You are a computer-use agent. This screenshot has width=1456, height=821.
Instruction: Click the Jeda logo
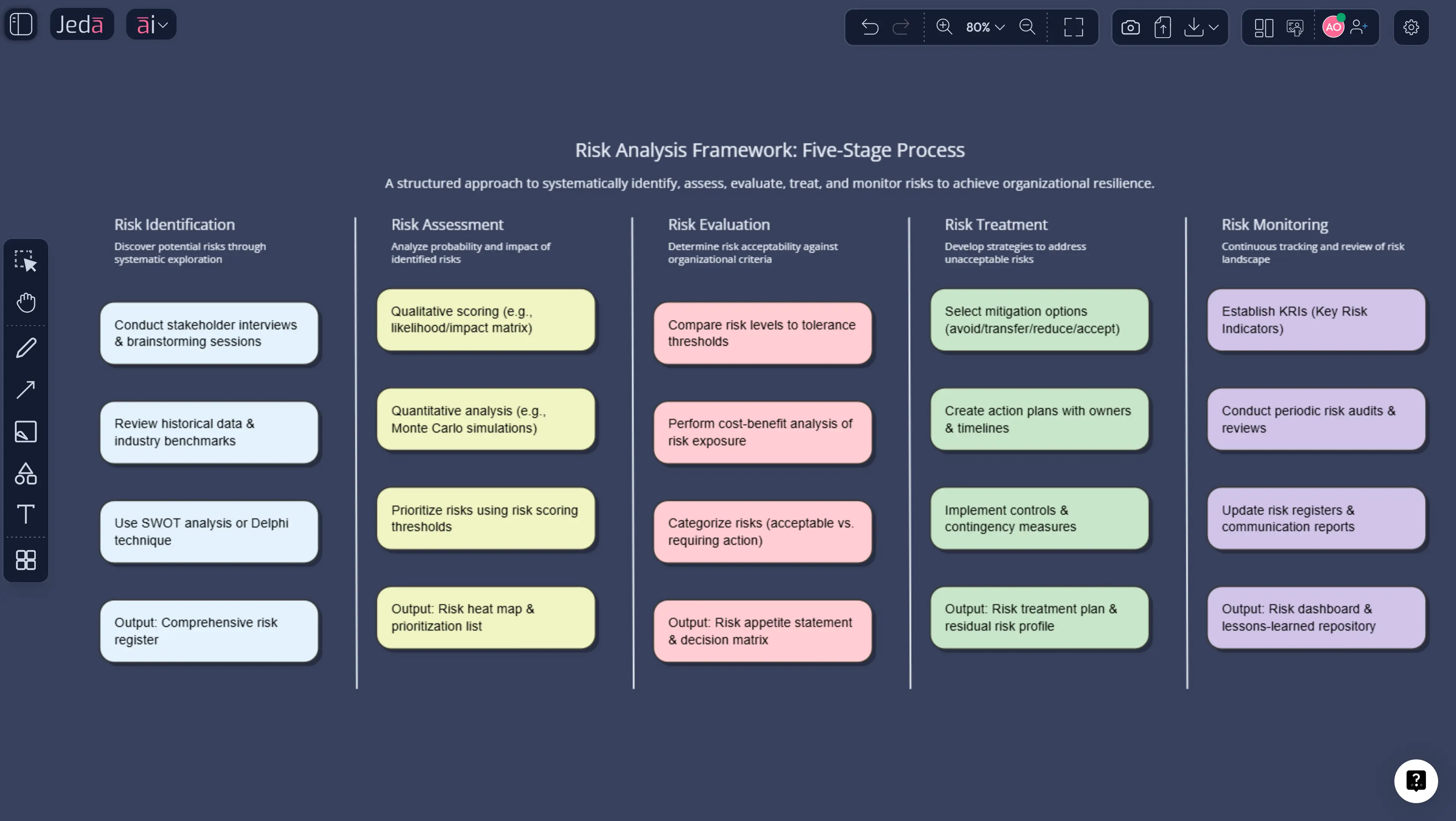(x=81, y=24)
